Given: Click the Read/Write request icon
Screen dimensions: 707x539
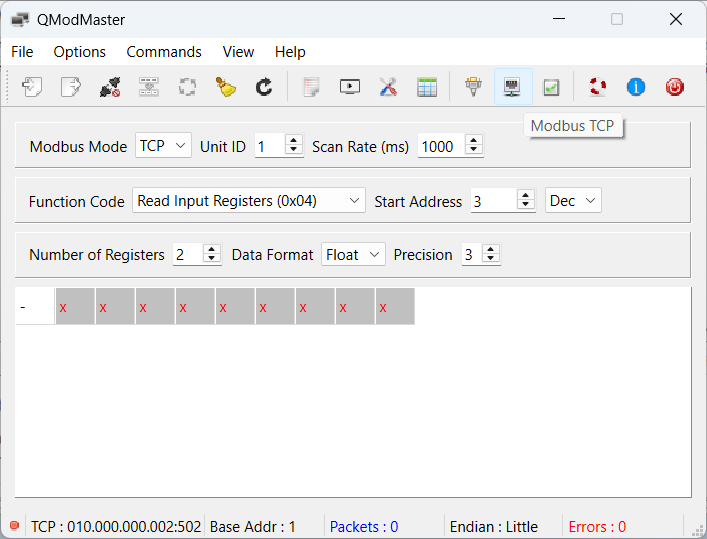Looking at the screenshot, I should [148, 87].
